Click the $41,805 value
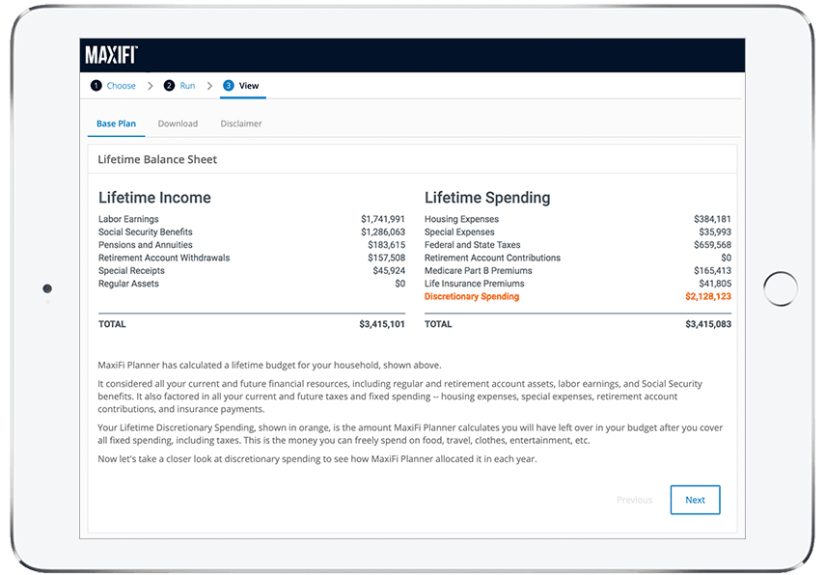The height and width of the screenshot is (575, 825). click(x=715, y=284)
